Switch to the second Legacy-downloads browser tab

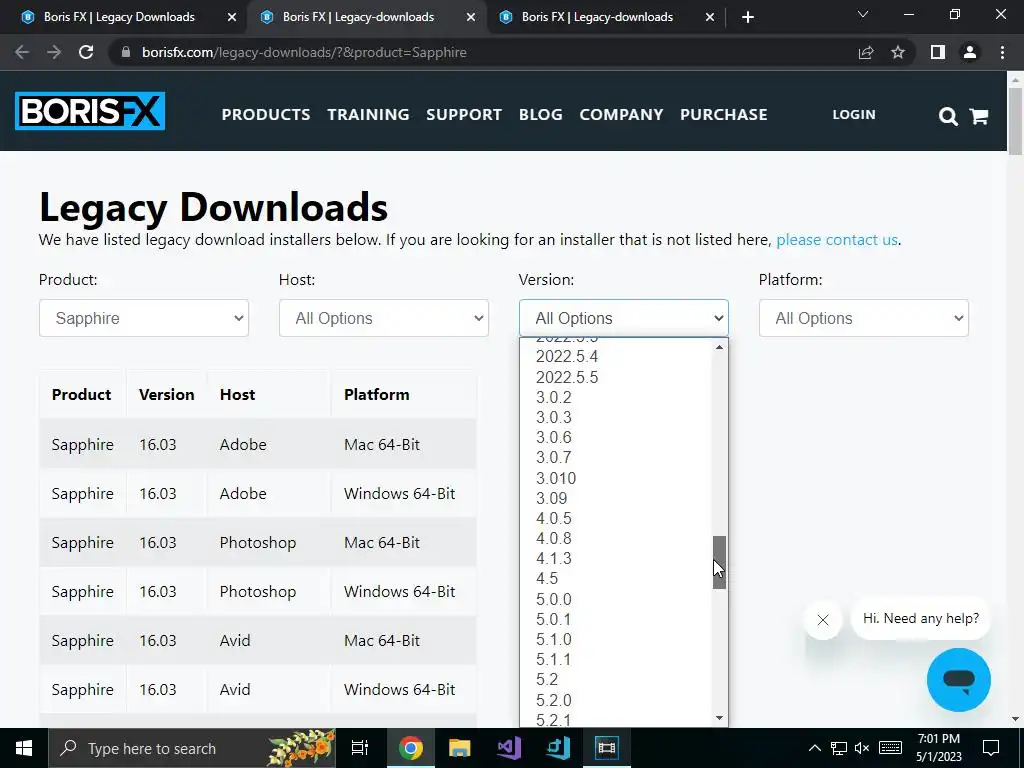tap(358, 17)
